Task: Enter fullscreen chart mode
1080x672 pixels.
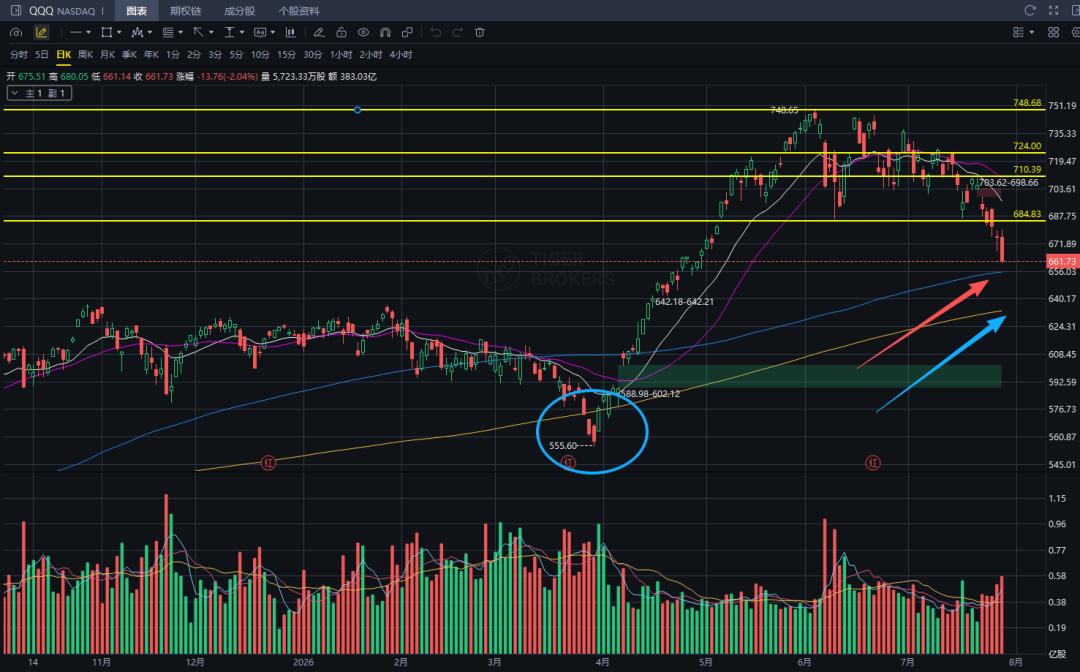Action: (1053, 10)
